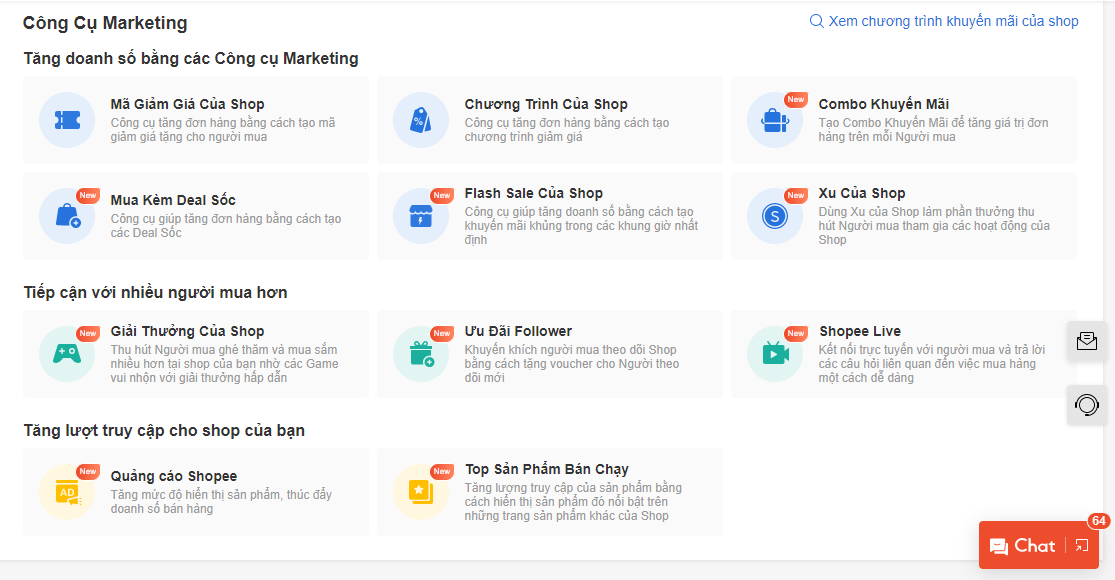This screenshot has width=1115, height=580.
Task: Click the chat pop-out arrow icon
Action: click(x=1081, y=545)
